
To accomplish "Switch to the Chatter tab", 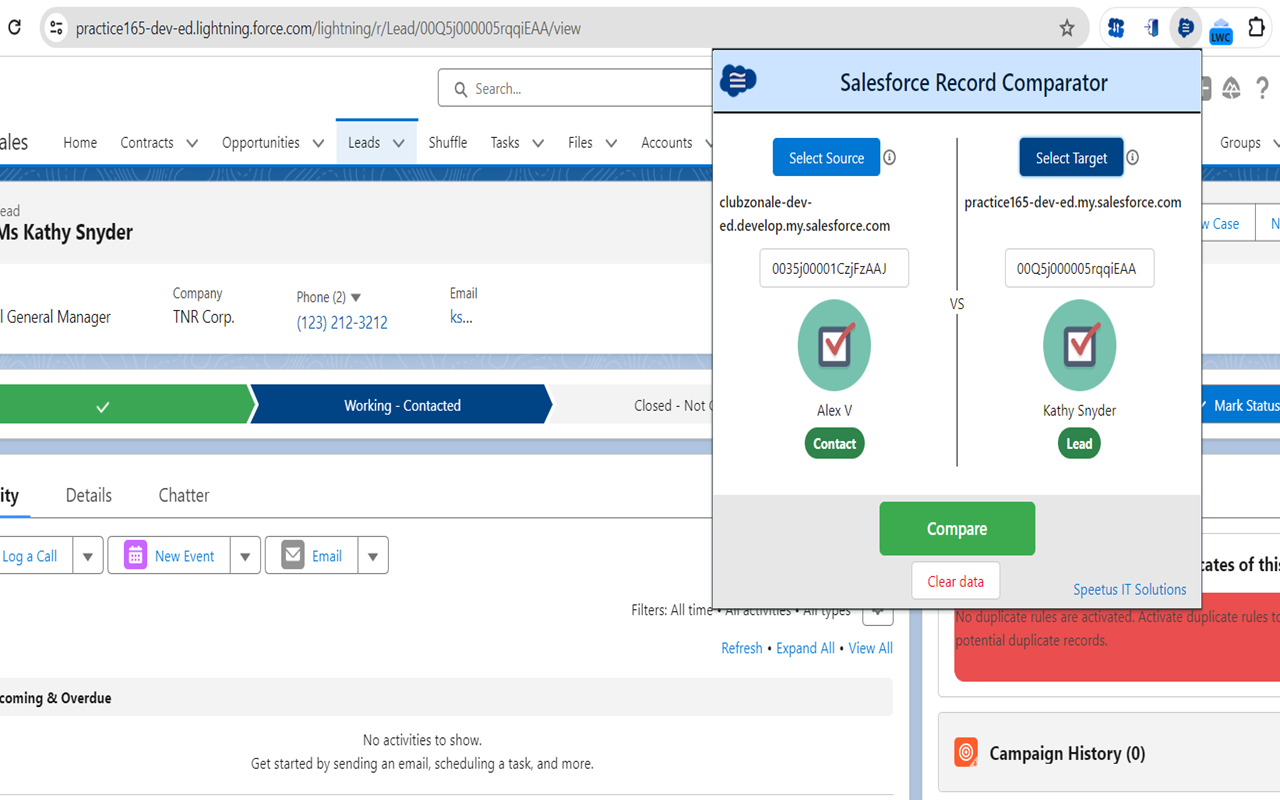I will click(x=184, y=495).
